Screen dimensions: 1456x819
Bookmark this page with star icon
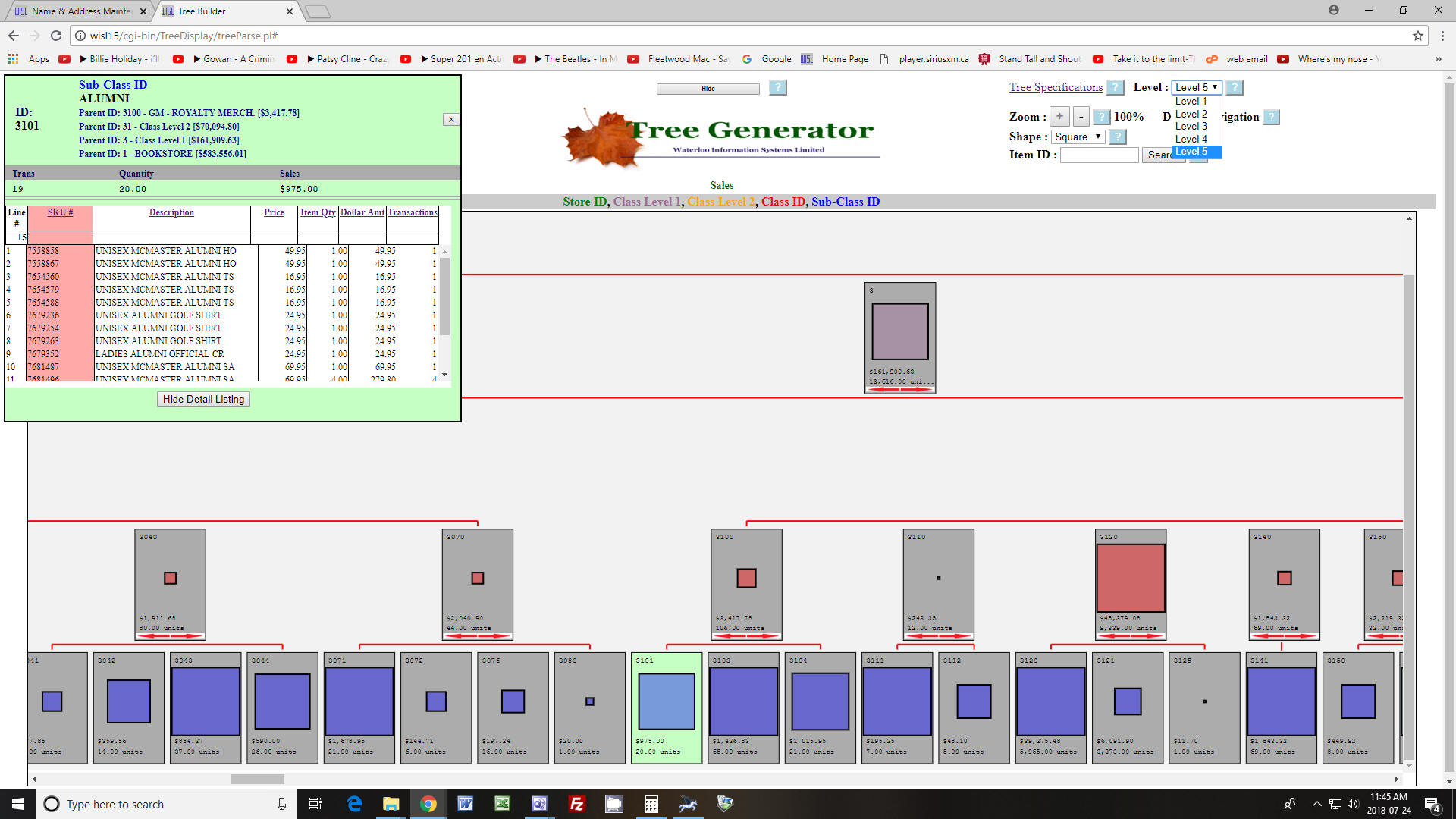[1417, 36]
